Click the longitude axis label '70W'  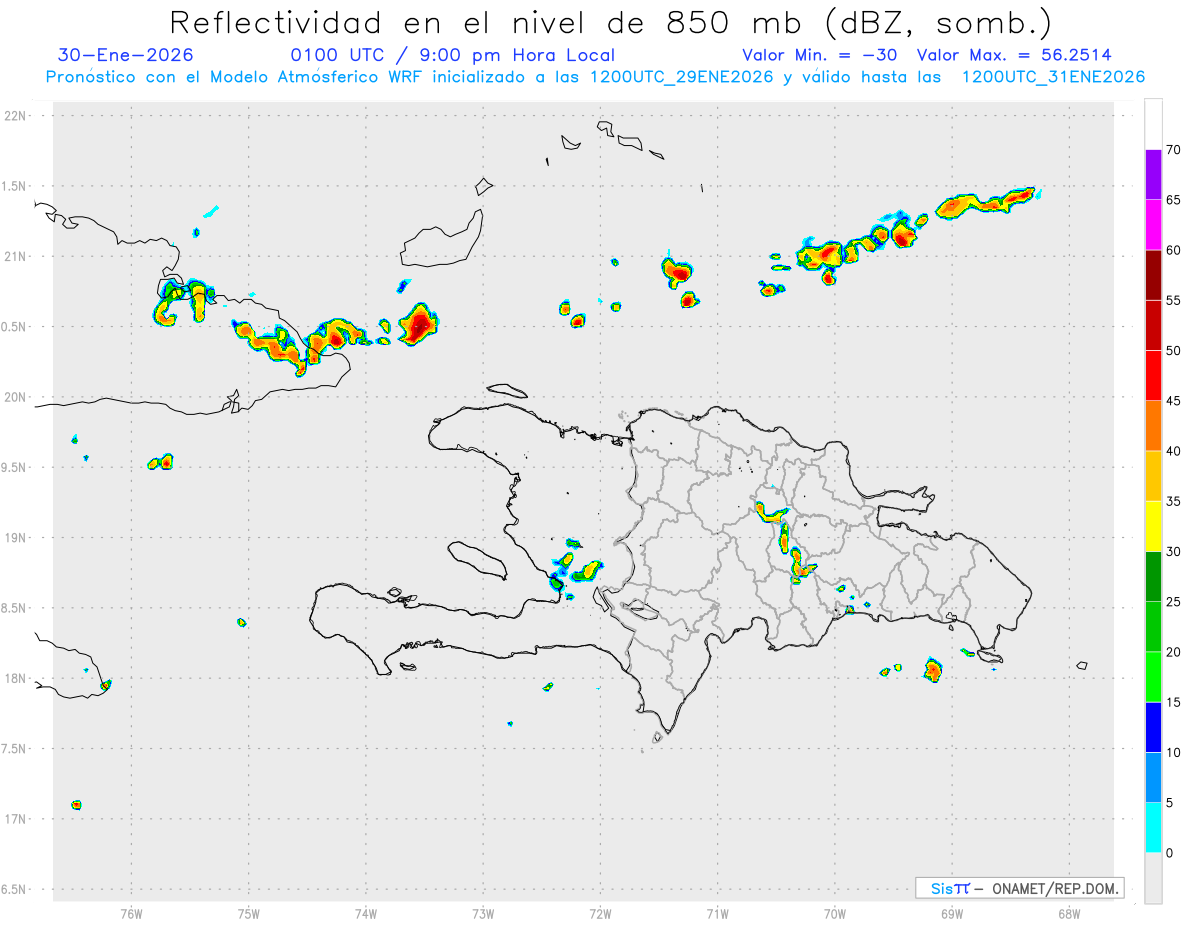[835, 914]
